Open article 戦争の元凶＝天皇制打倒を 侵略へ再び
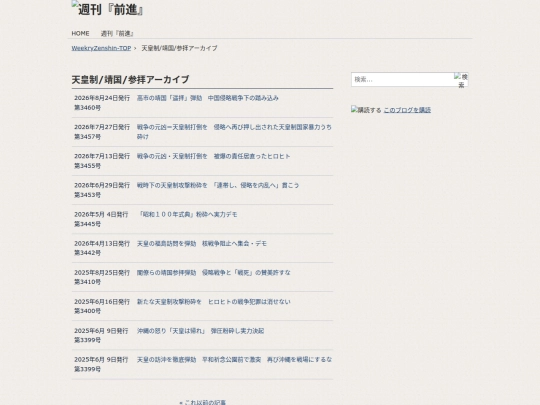This screenshot has width=540, height=405. pos(234,132)
